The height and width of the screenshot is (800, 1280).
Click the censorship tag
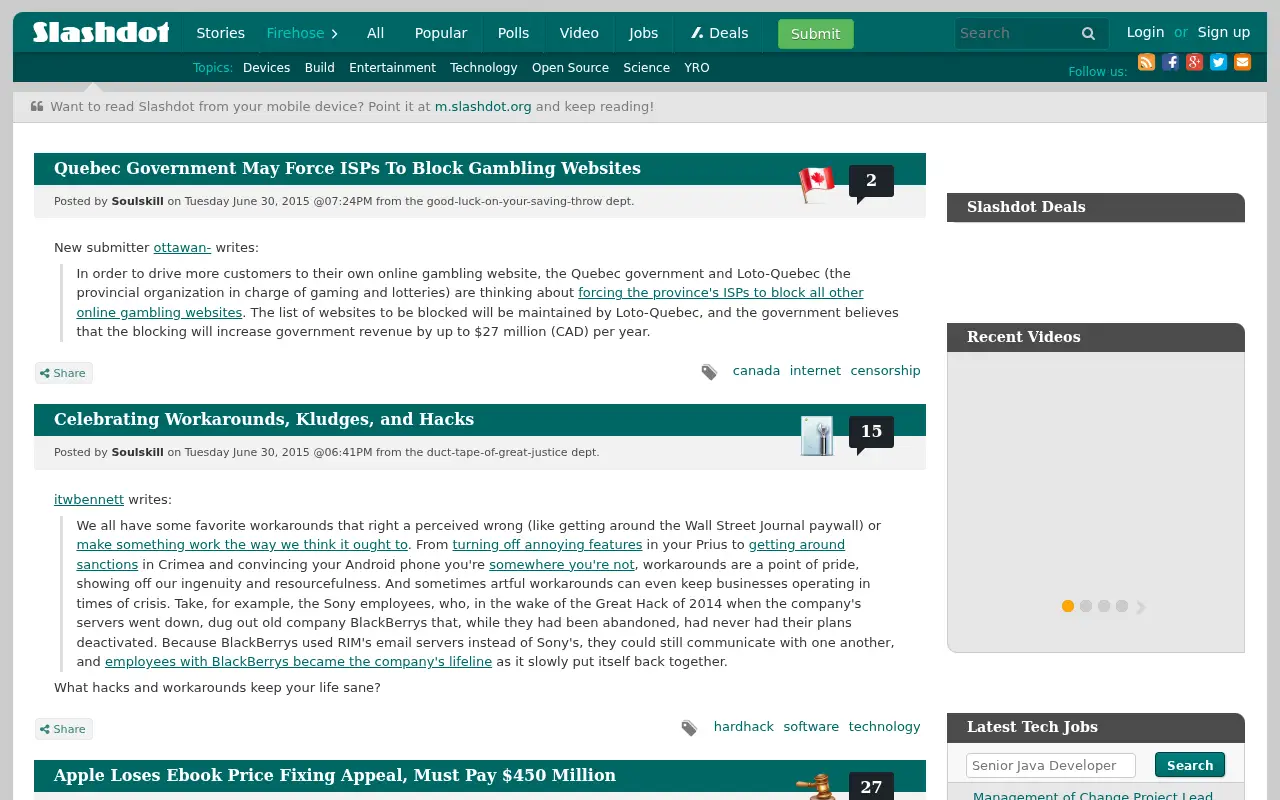coord(886,370)
